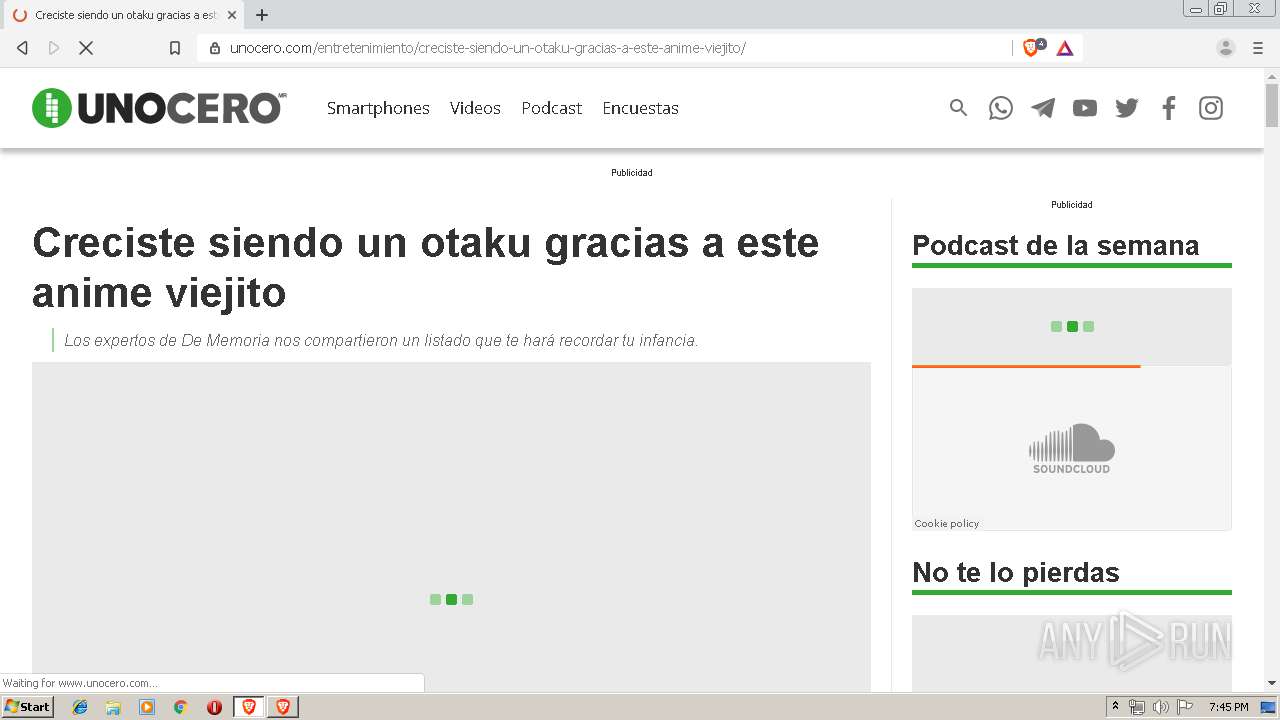Click the Unocero logo
The height and width of the screenshot is (720, 1280).
160,108
